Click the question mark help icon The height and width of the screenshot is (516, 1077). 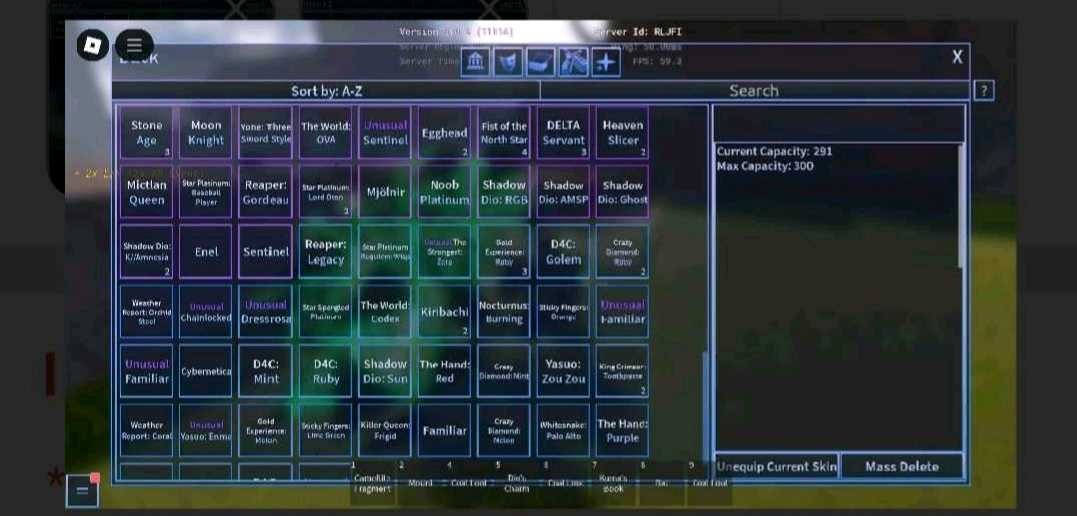pos(984,91)
